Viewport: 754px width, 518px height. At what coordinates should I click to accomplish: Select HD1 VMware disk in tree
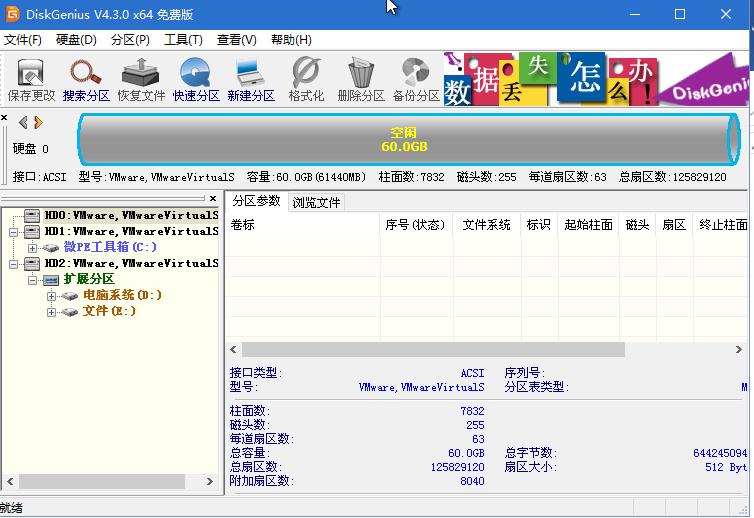(x=131, y=231)
